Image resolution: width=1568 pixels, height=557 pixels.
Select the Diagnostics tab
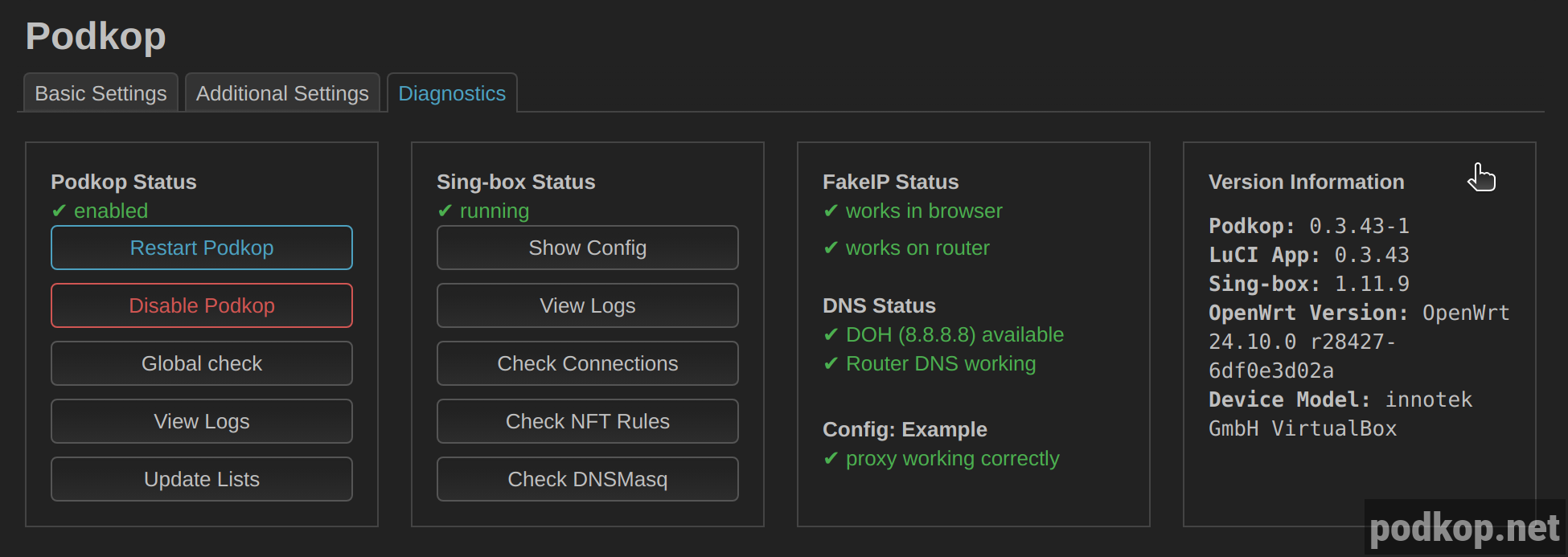(x=452, y=93)
